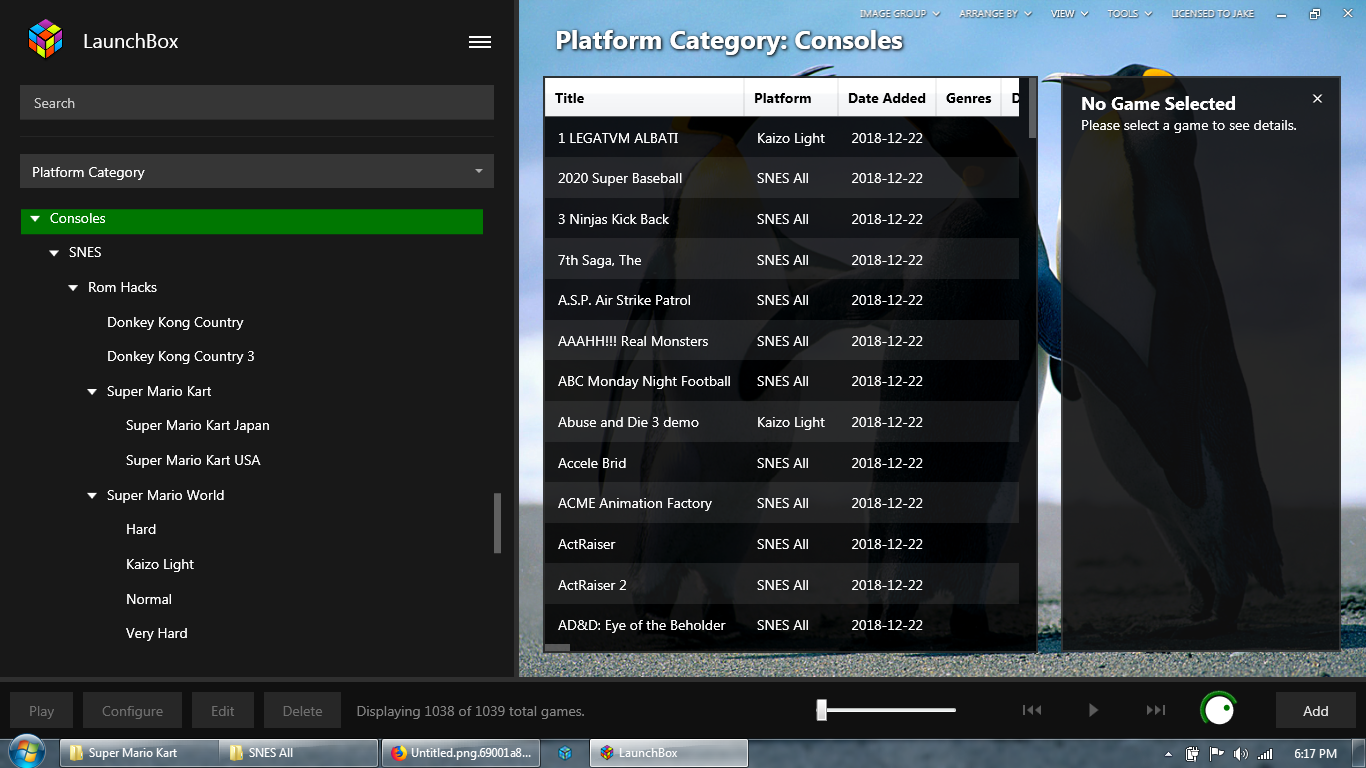Sort by the Title column header
Viewport: 1366px width, 768px height.
644,98
